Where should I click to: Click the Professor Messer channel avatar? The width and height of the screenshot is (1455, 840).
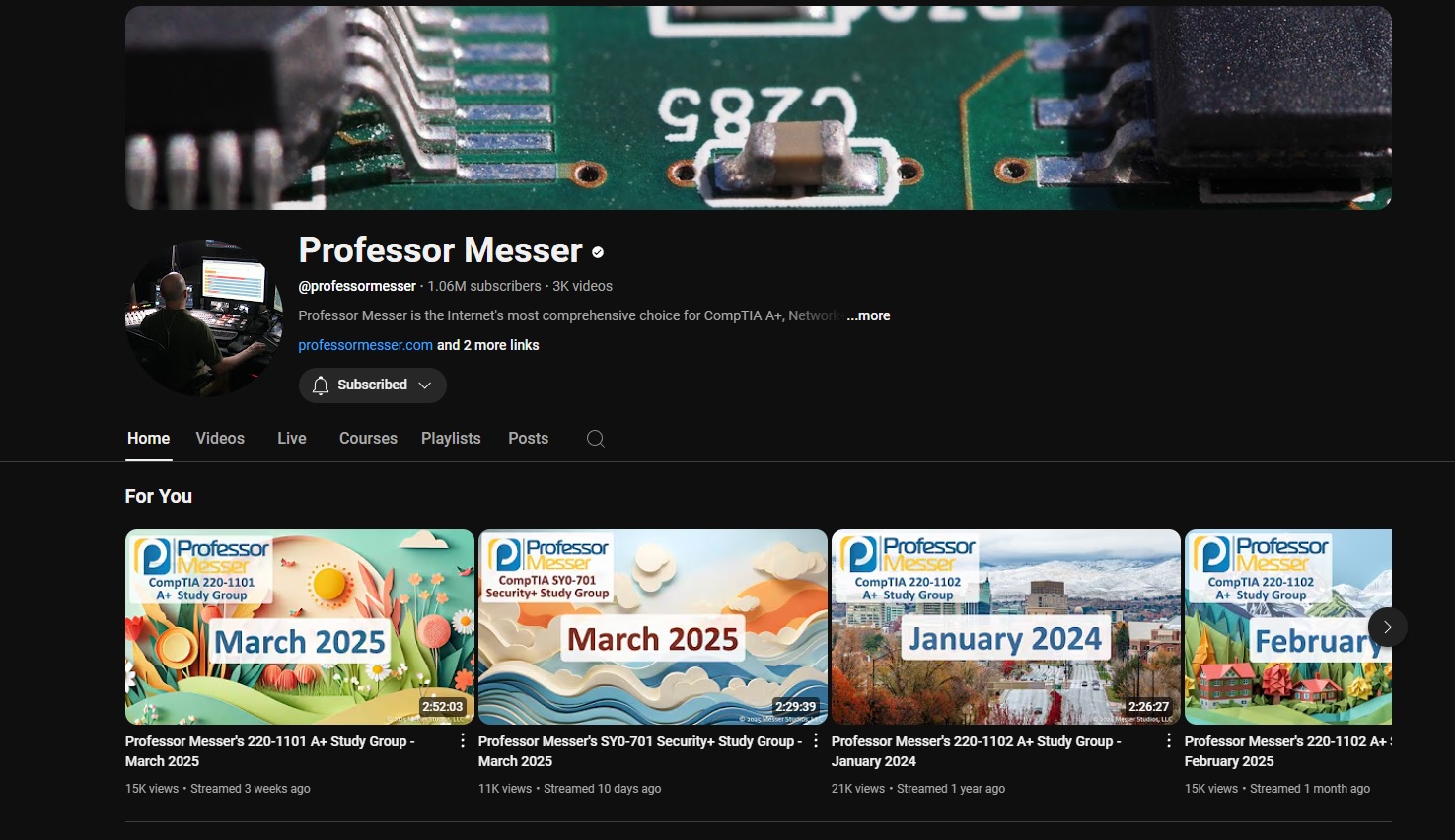click(204, 317)
